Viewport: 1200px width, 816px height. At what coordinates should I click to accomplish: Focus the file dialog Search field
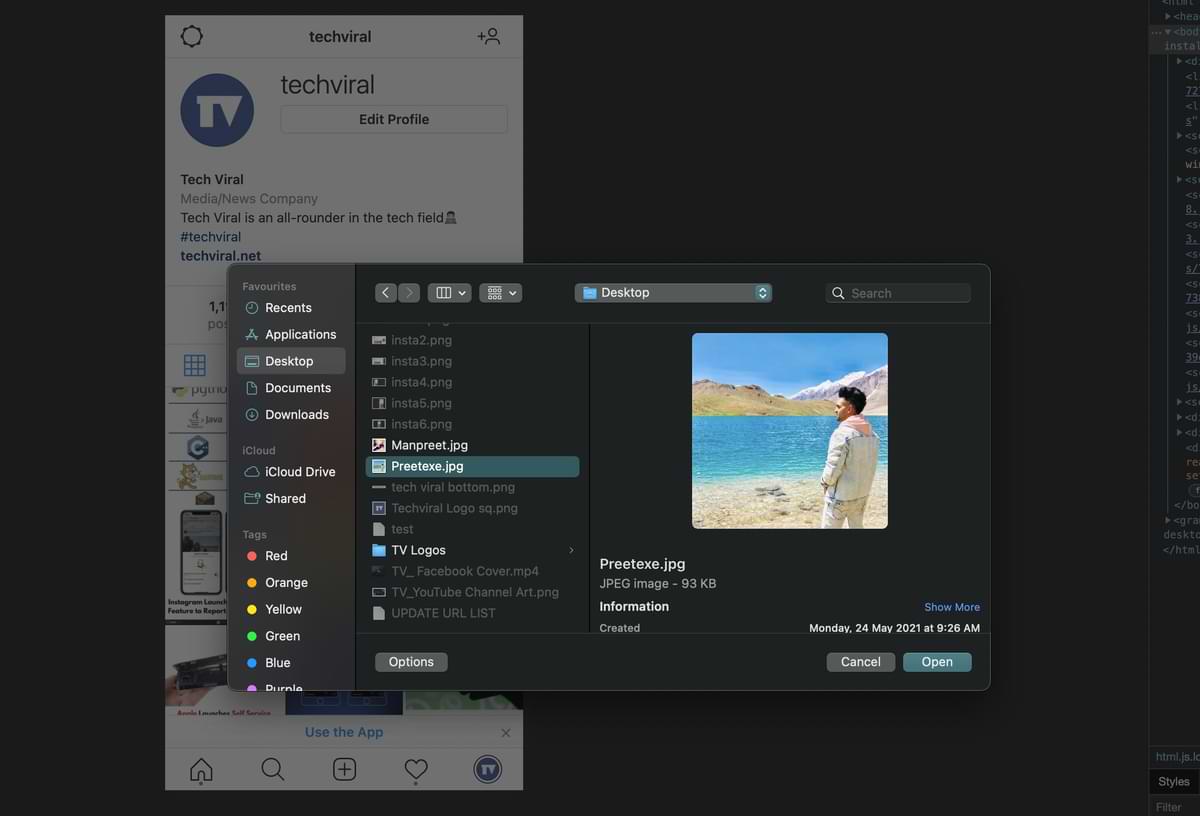[x=898, y=293]
